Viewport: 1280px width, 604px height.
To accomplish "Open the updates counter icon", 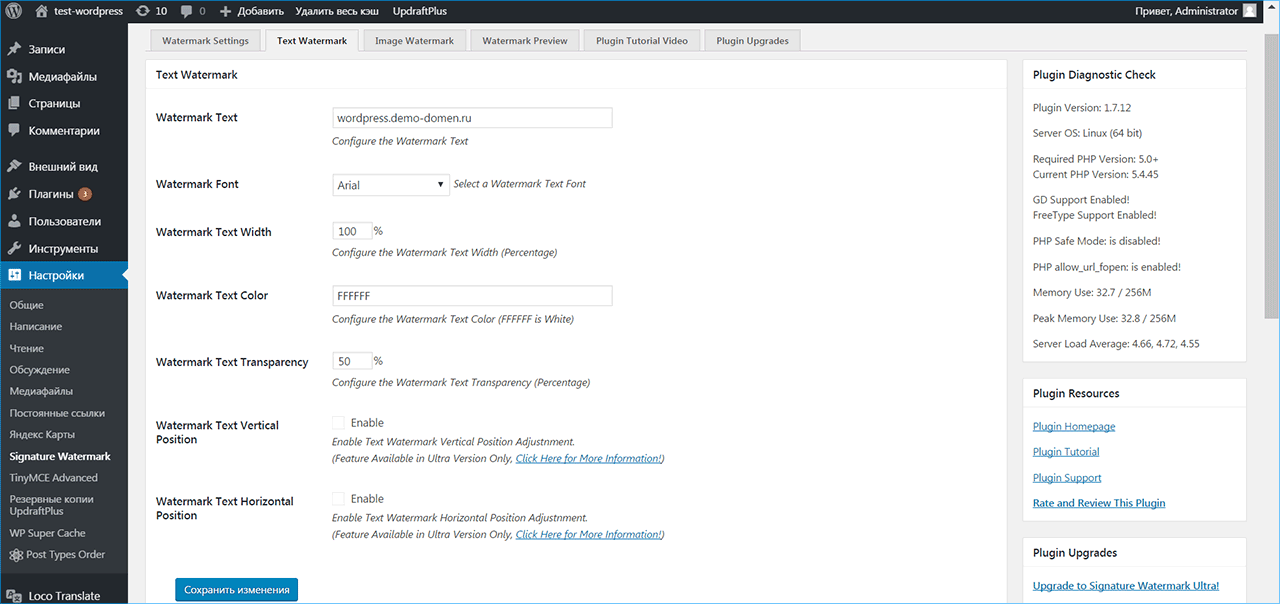I will (x=143, y=11).
